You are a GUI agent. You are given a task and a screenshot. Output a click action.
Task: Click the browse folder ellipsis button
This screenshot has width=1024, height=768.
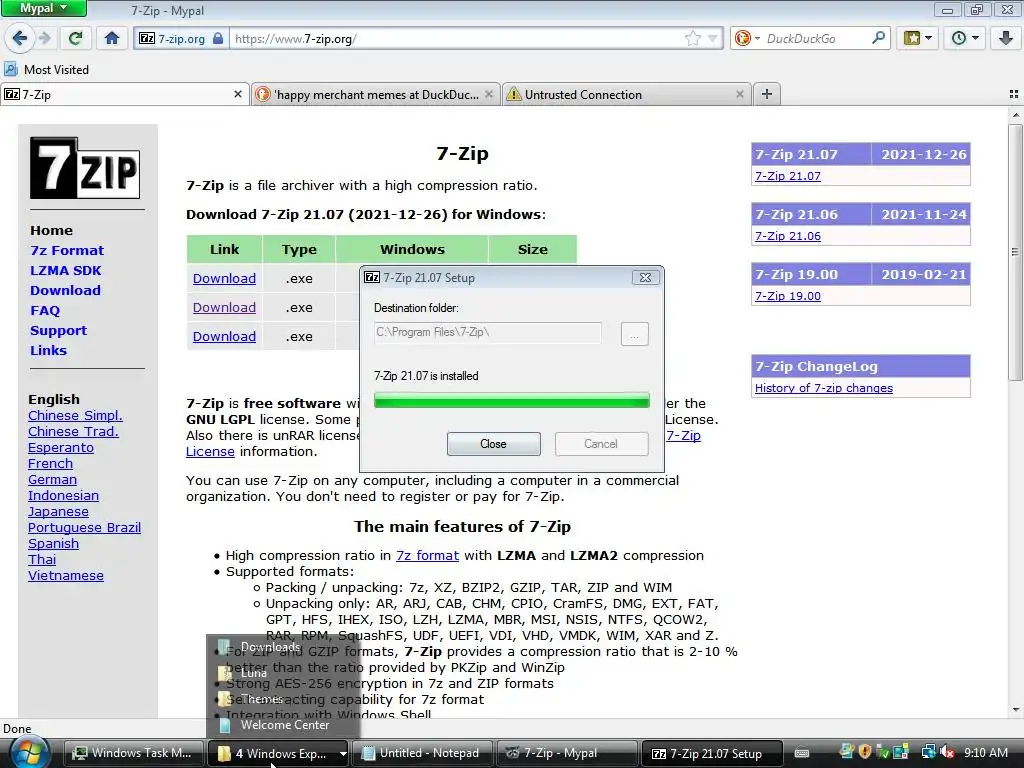coord(634,334)
